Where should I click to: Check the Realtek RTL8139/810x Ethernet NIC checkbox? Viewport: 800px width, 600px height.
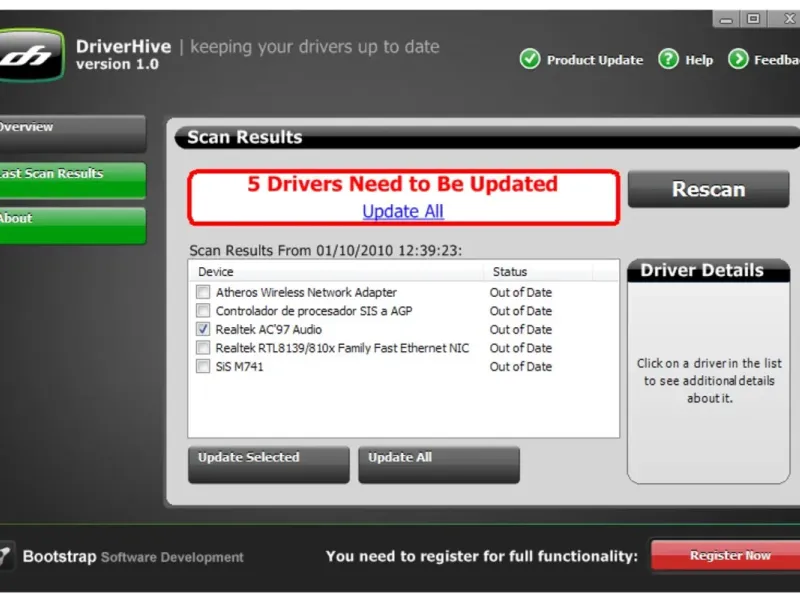203,347
